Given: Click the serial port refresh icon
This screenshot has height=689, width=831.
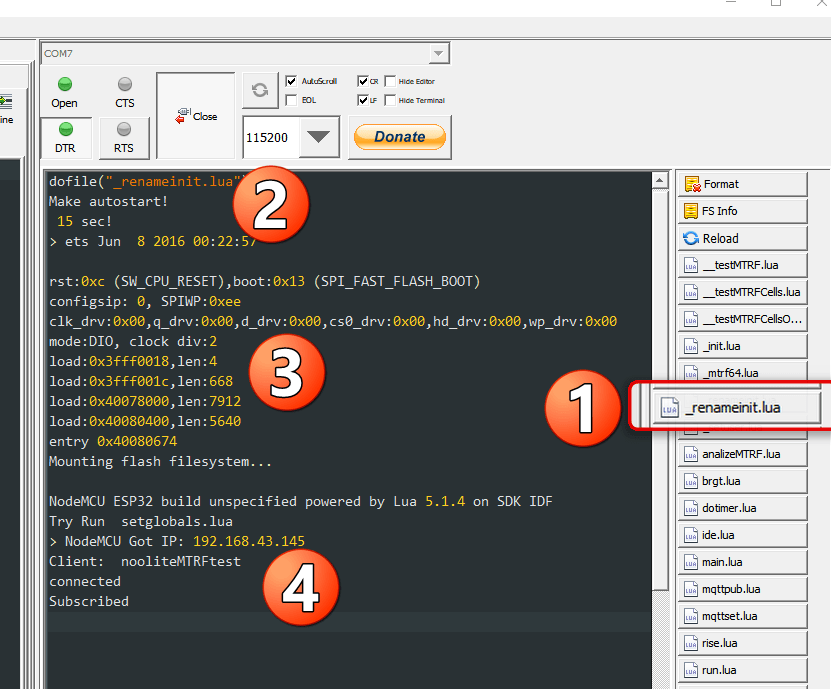Looking at the screenshot, I should [259, 90].
